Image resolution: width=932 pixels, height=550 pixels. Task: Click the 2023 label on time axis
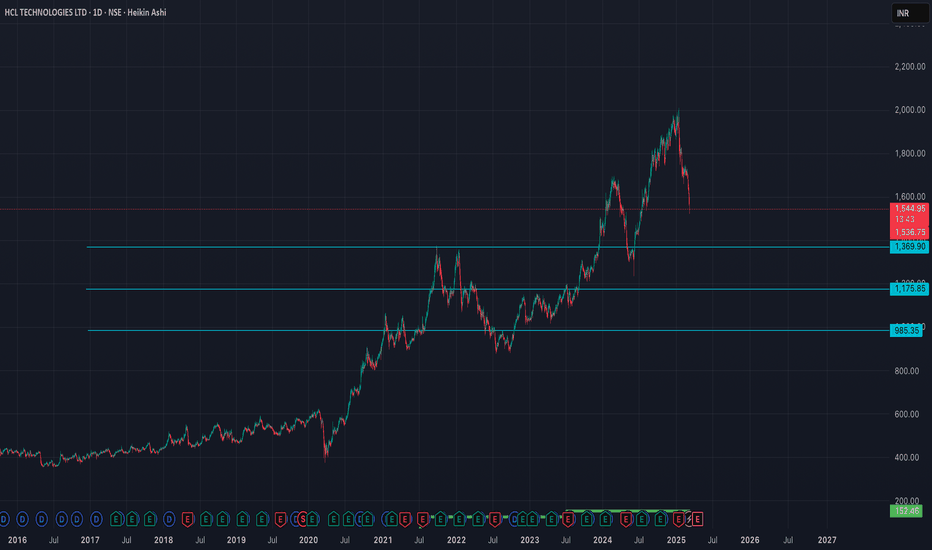tap(530, 540)
